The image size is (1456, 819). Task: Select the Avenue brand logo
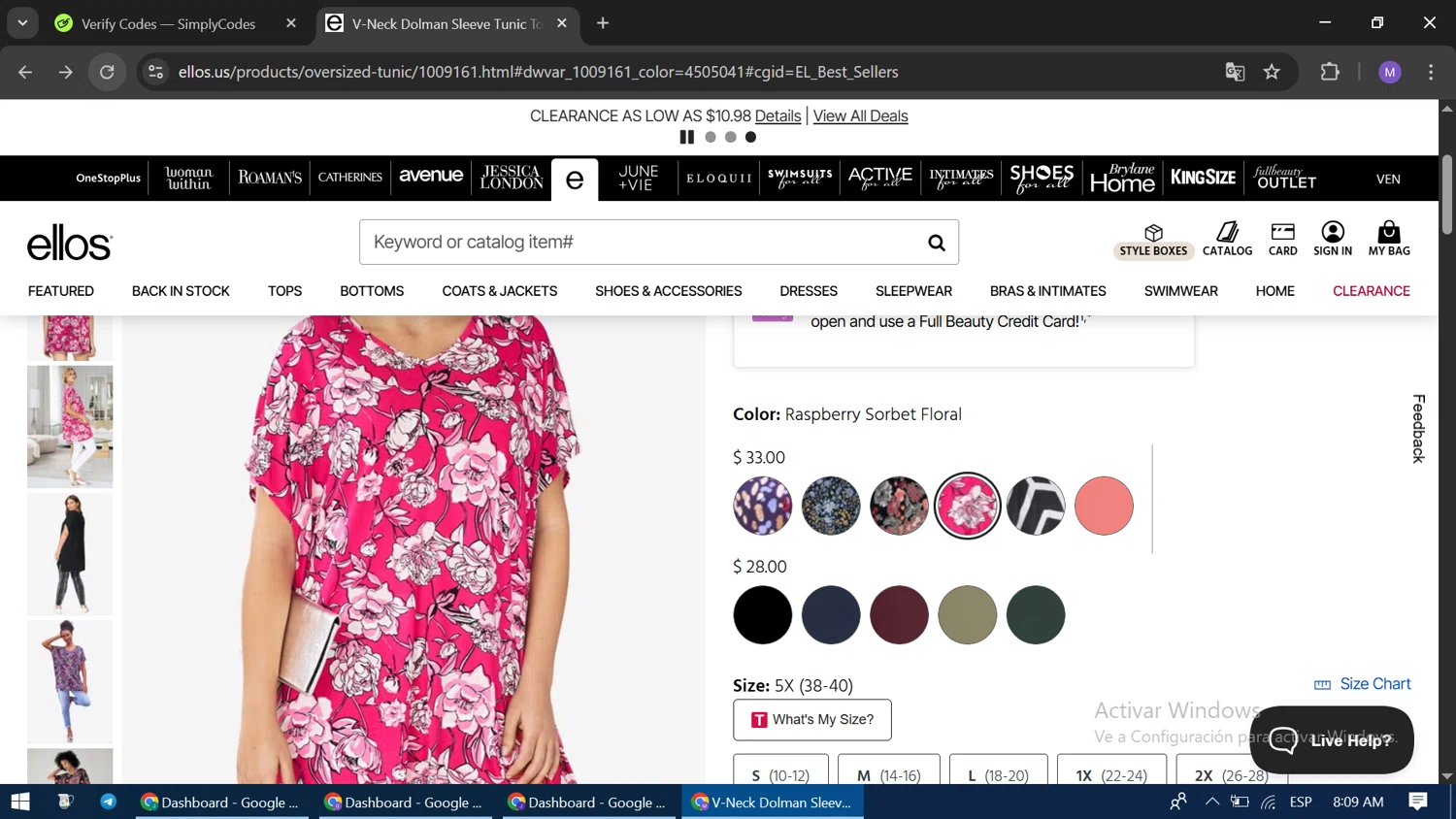pyautogui.click(x=431, y=176)
